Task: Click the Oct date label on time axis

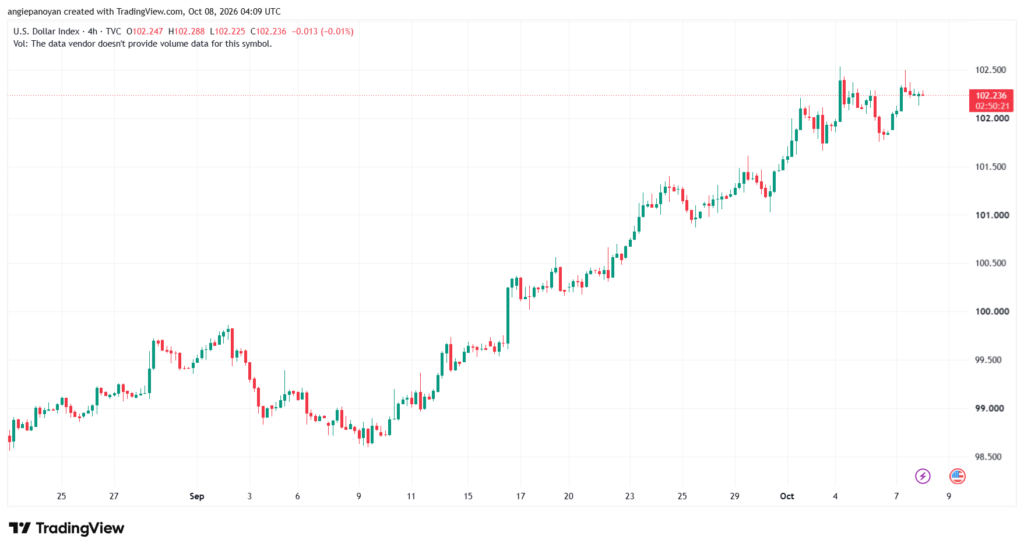Action: 787,496
